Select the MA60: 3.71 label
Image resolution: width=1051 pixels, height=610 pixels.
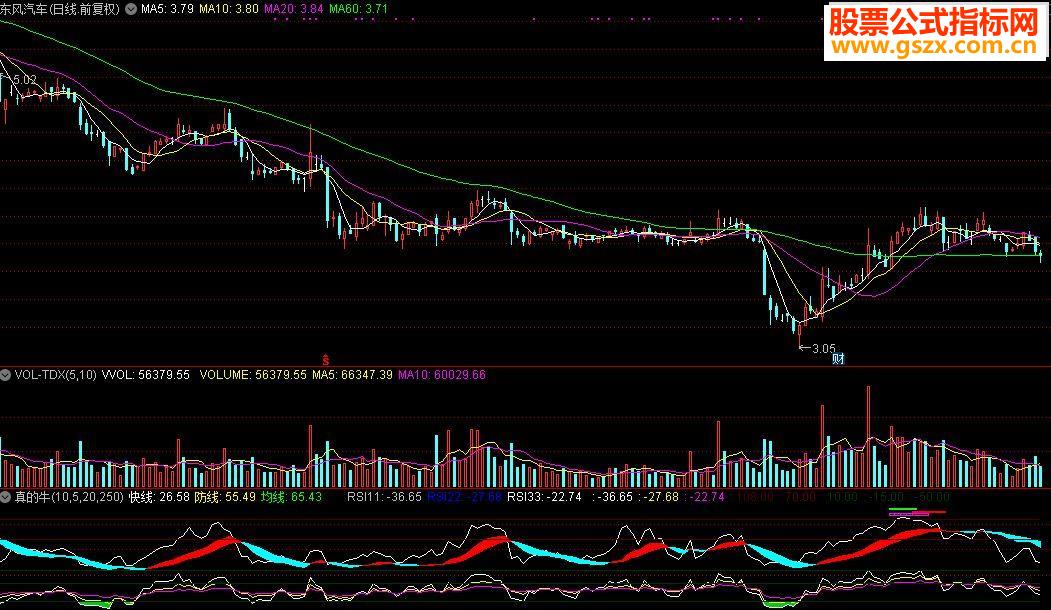coord(358,9)
